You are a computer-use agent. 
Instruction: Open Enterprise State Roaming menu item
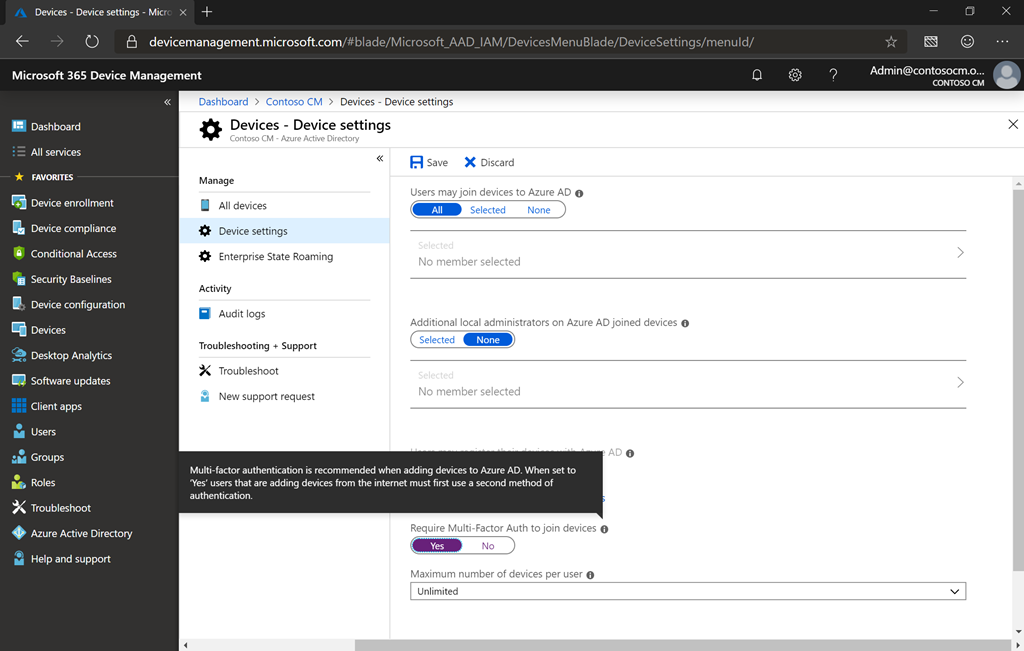click(x=275, y=257)
